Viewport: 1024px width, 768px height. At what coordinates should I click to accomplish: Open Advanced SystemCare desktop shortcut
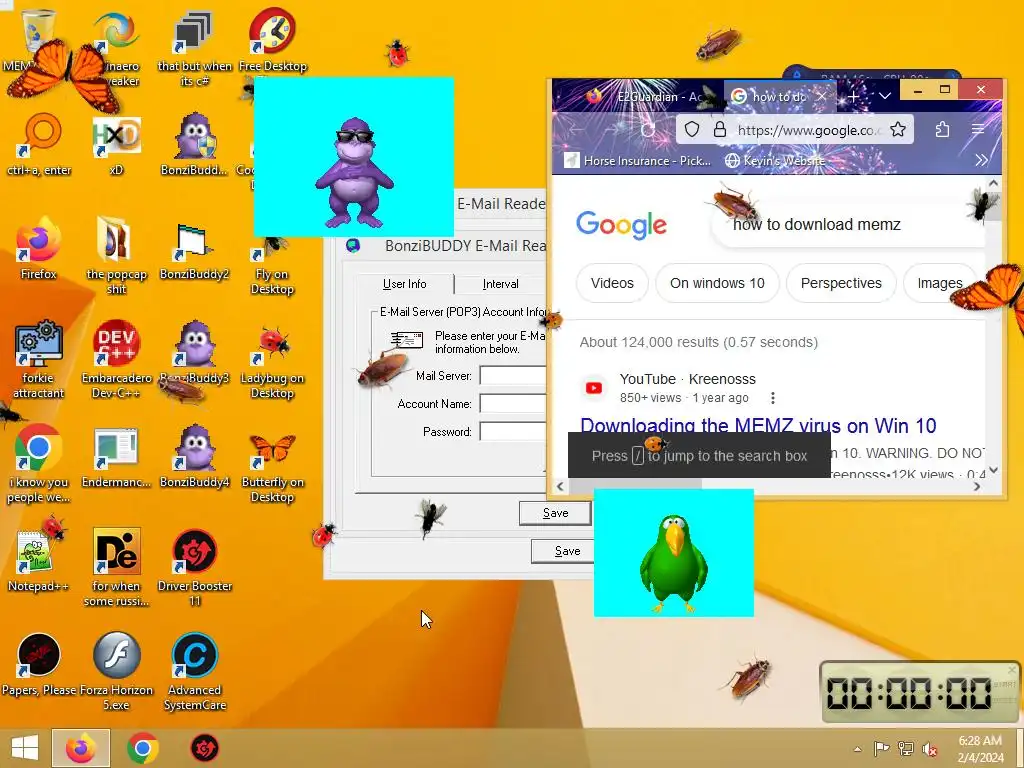195,670
